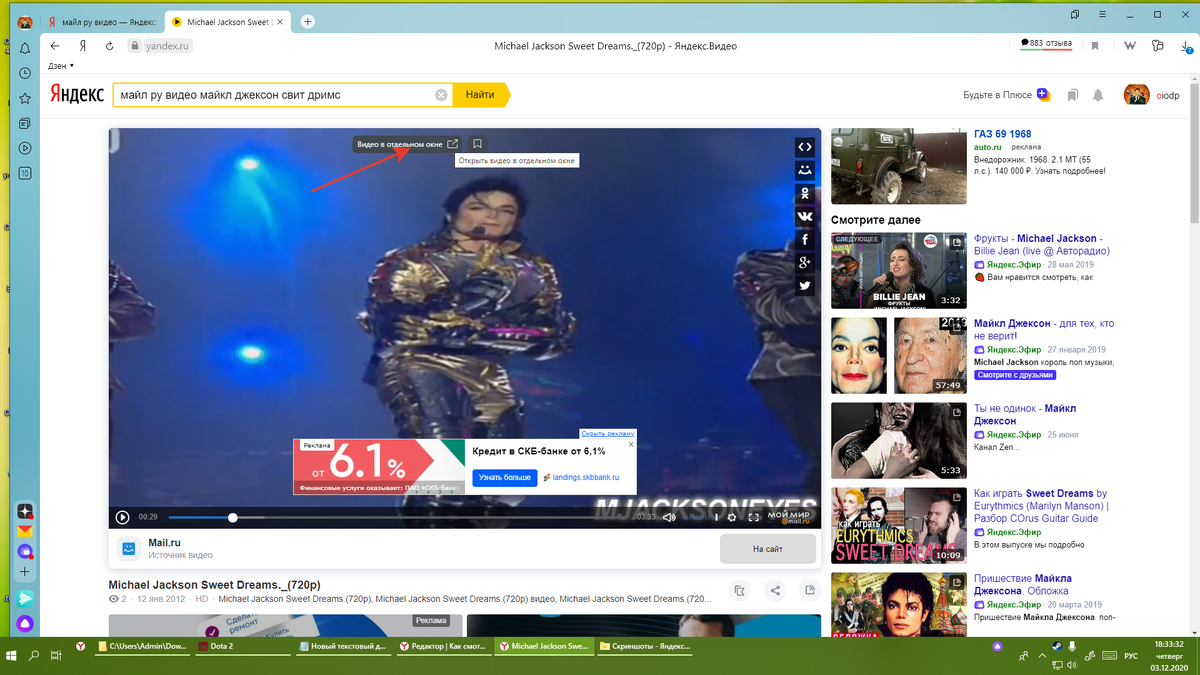Open Mail.ru video source link
Viewport: 1200px width, 675px height.
pyautogui.click(x=165, y=543)
